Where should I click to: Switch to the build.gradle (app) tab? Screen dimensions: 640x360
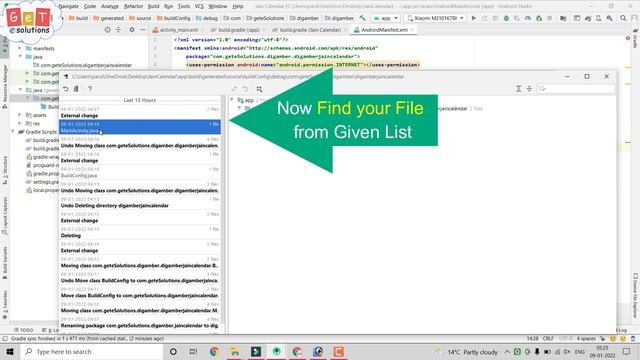coord(238,30)
